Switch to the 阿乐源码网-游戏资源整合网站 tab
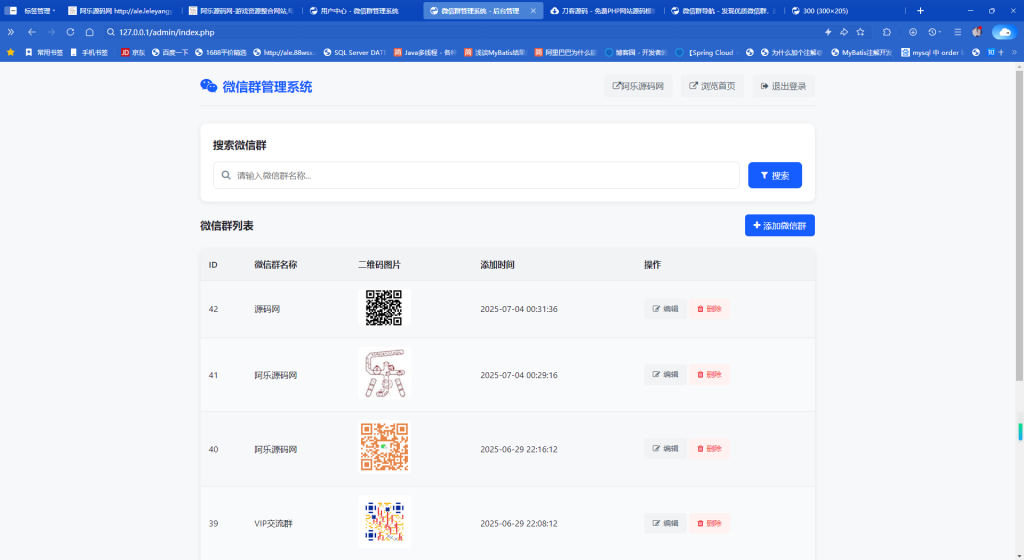The image size is (1024, 560). pyautogui.click(x=241, y=10)
